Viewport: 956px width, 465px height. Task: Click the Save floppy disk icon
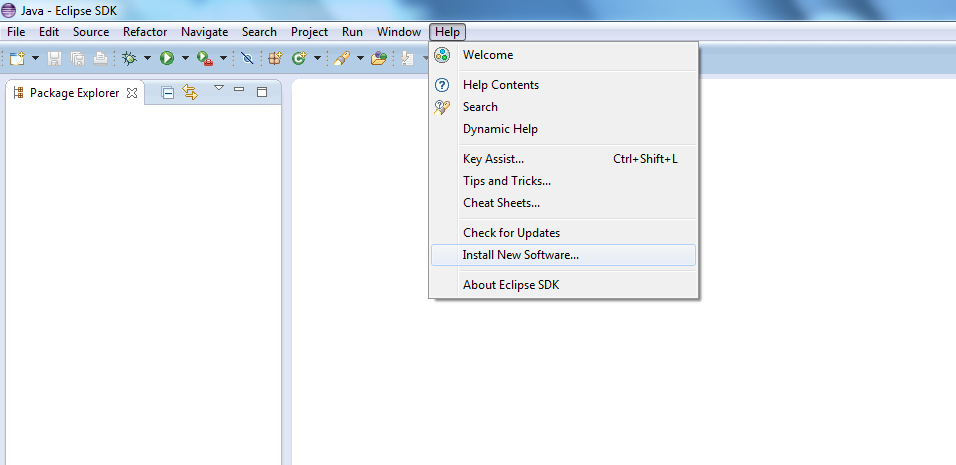click(55, 59)
